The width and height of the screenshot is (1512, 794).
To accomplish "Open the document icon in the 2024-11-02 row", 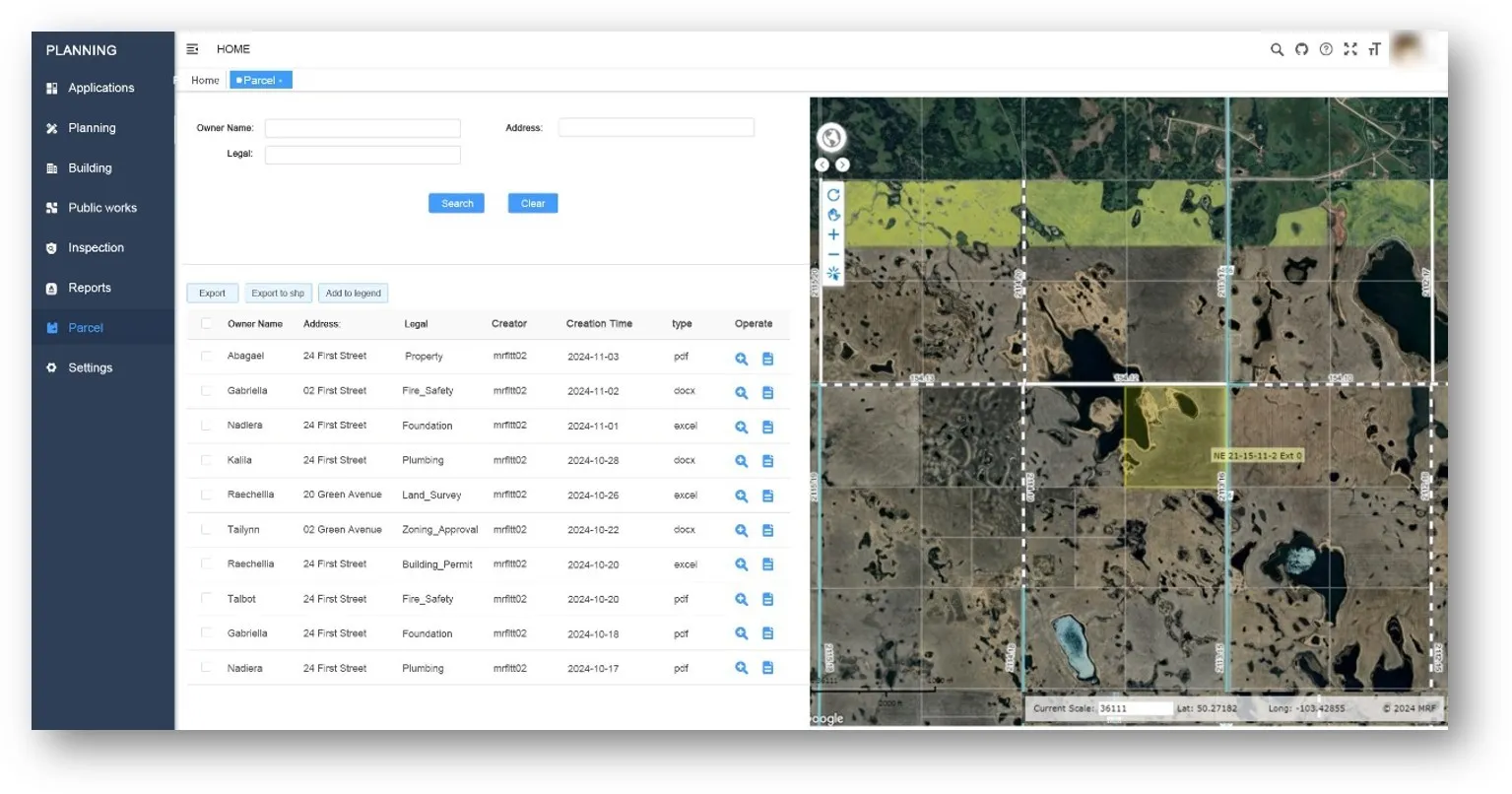I will point(768,392).
